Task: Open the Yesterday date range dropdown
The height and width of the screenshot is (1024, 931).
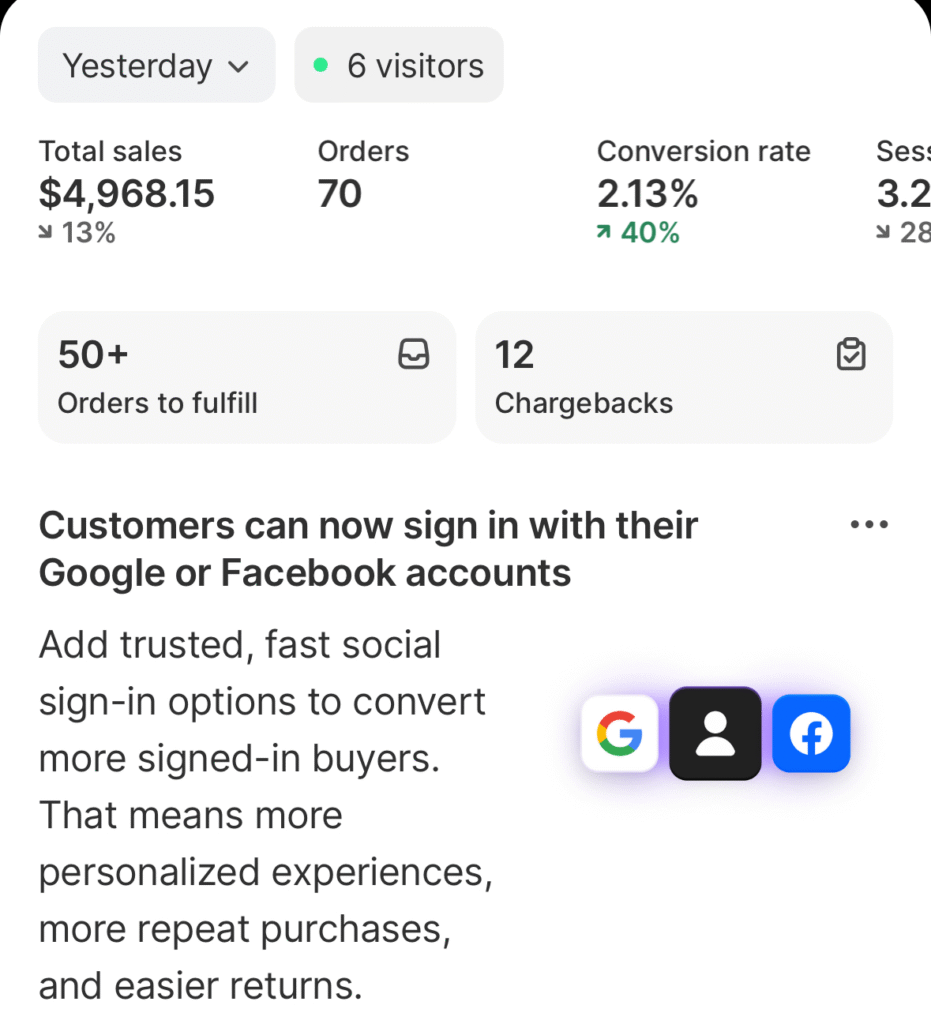Action: pyautogui.click(x=156, y=66)
